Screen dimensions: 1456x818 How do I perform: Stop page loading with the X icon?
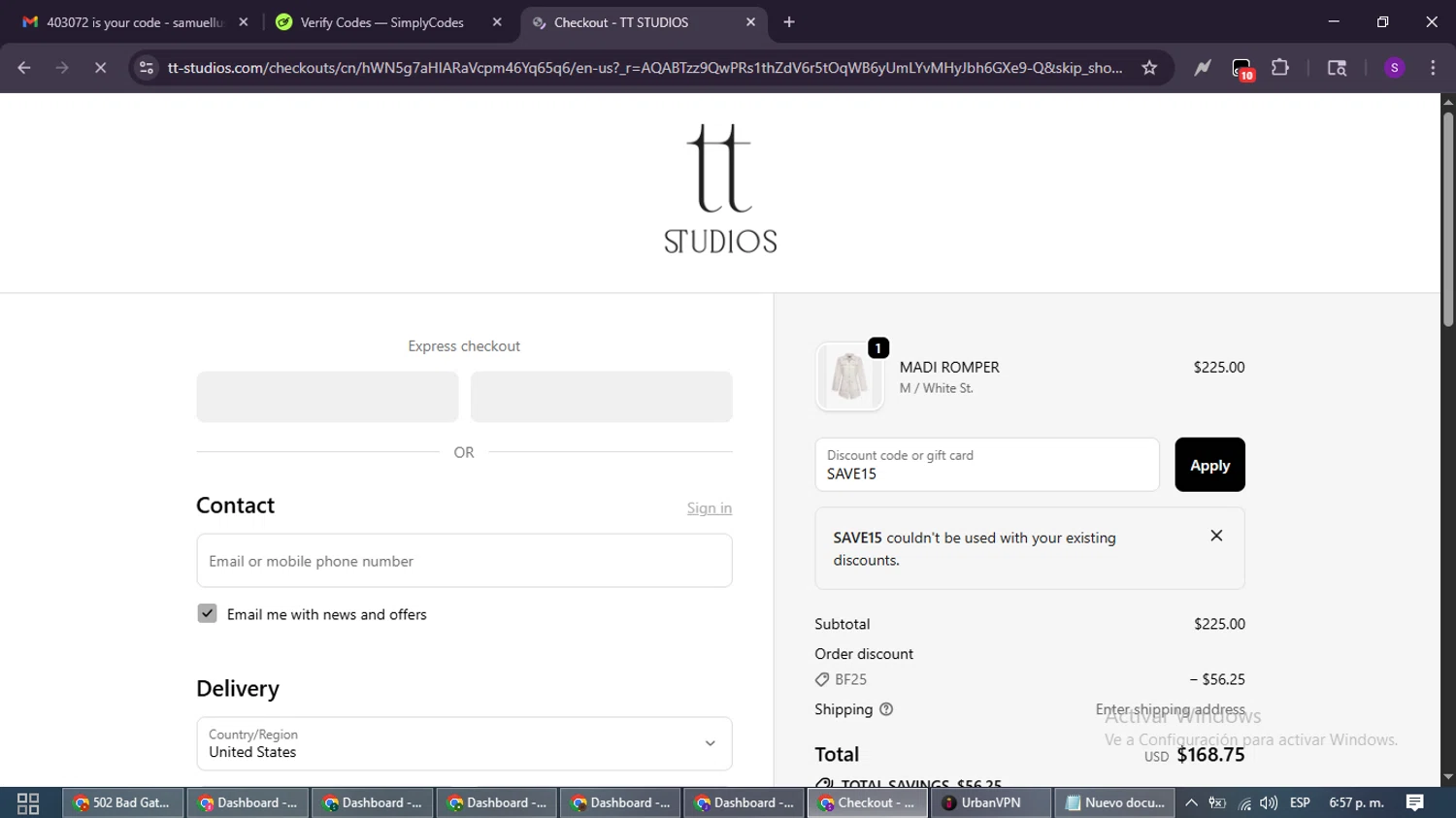tap(100, 68)
